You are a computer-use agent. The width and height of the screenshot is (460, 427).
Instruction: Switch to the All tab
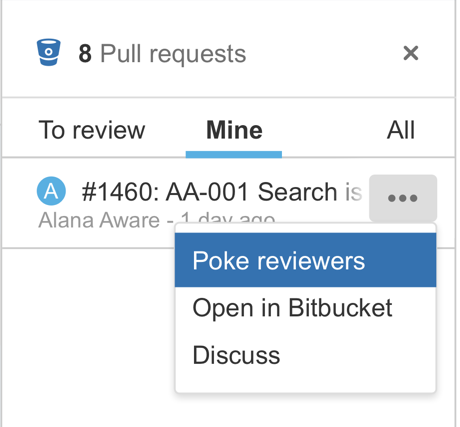[401, 130]
